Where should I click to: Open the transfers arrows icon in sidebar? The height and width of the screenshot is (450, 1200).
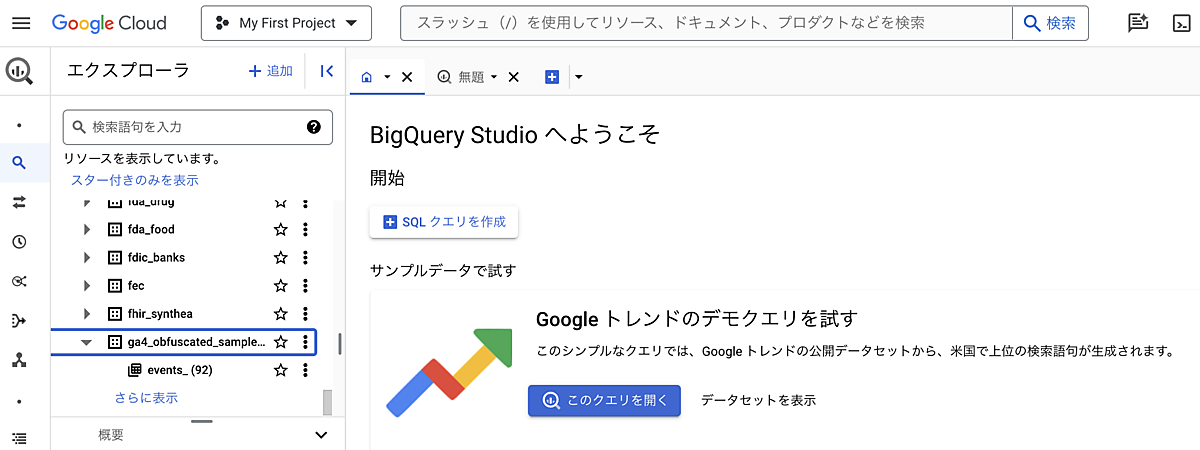coord(19,202)
